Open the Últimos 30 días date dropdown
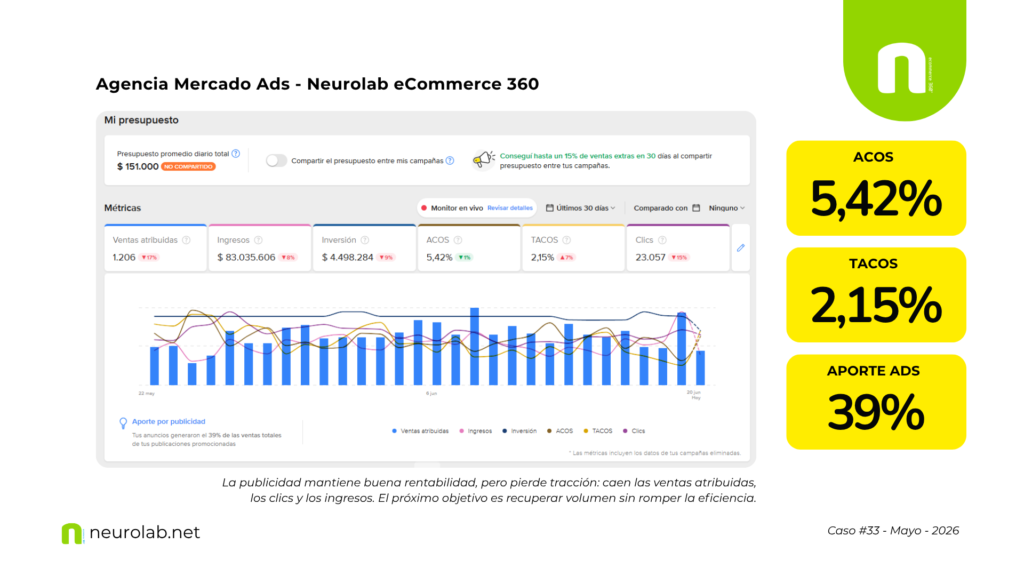The height and width of the screenshot is (576, 1024). [x=581, y=208]
